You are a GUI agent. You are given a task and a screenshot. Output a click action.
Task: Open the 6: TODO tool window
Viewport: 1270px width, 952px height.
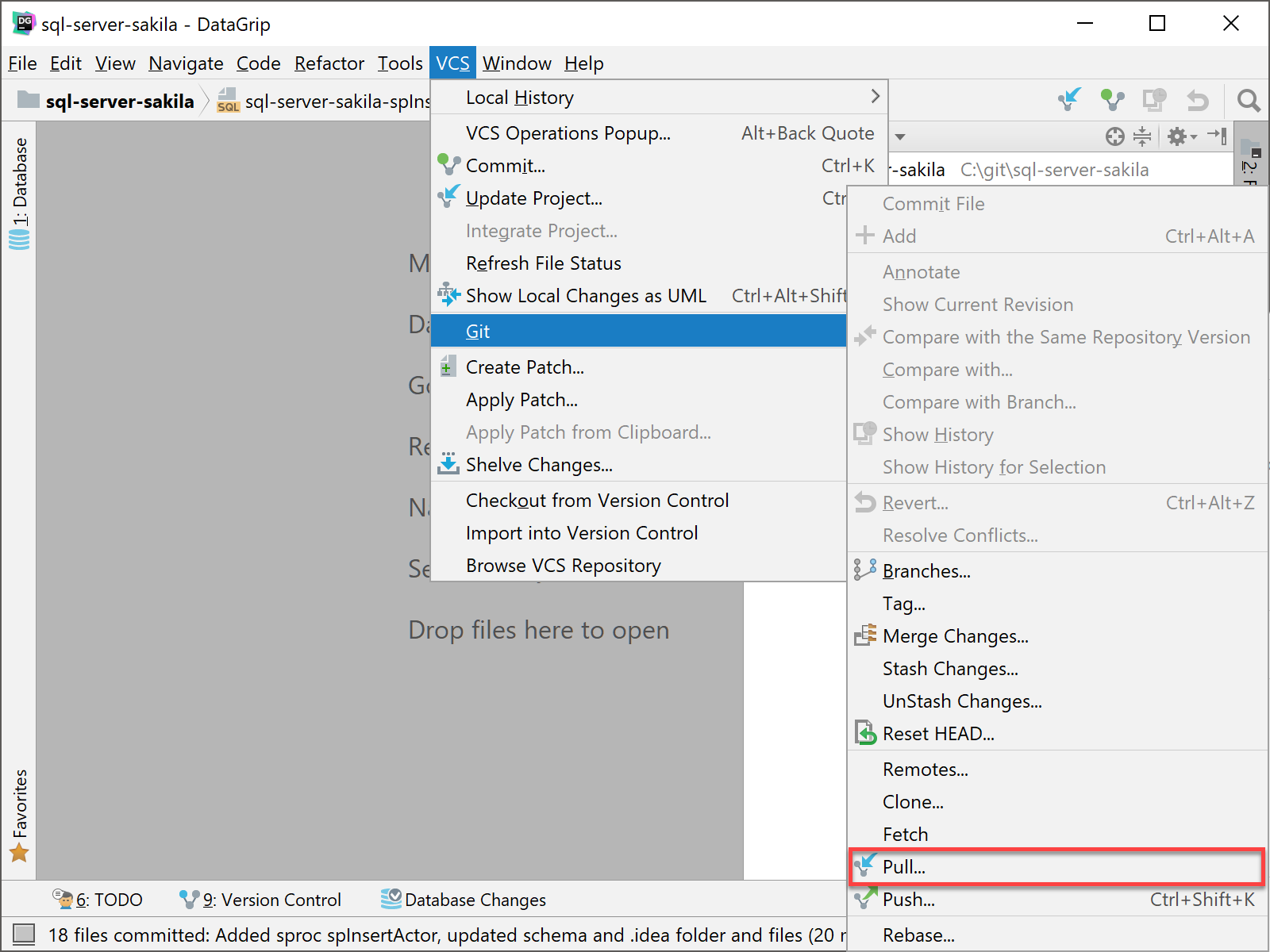(x=98, y=900)
